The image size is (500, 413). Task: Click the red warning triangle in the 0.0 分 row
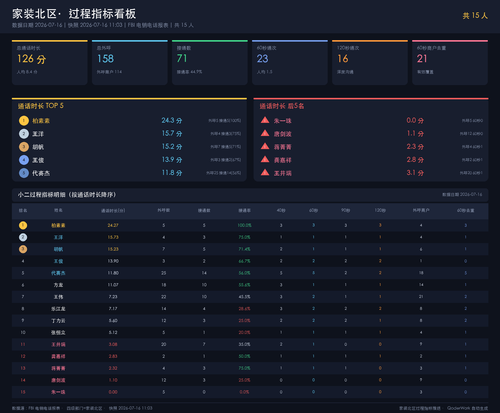[265, 120]
